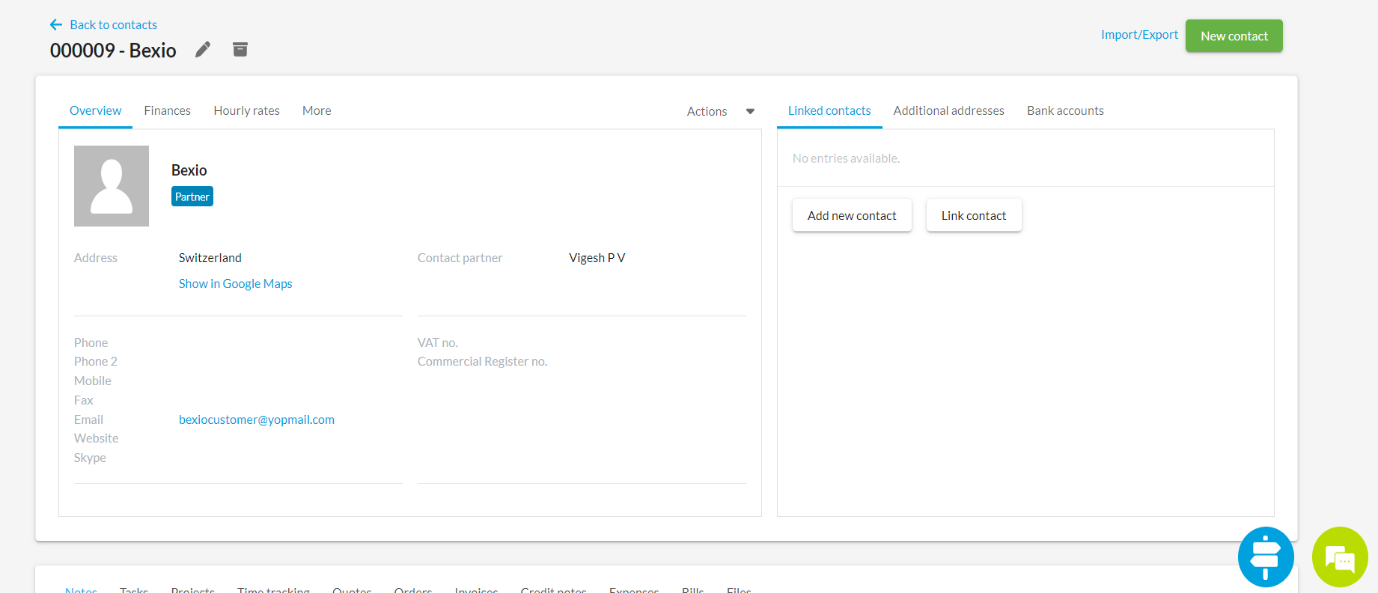The width and height of the screenshot is (1378, 593).
Task: Click the "Phone 2" field label
Action: tap(96, 362)
